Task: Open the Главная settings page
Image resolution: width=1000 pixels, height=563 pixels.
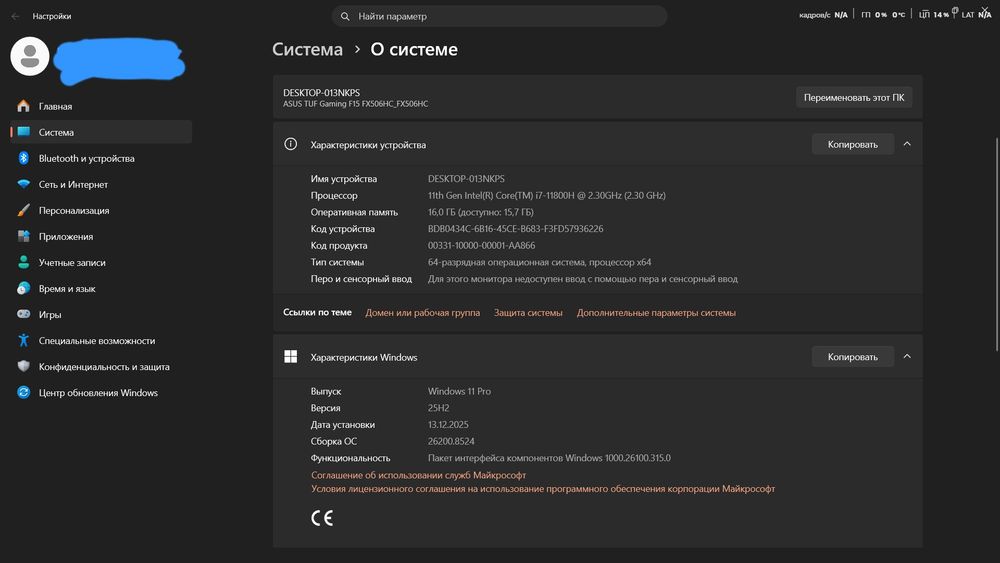Action: click(x=101, y=106)
